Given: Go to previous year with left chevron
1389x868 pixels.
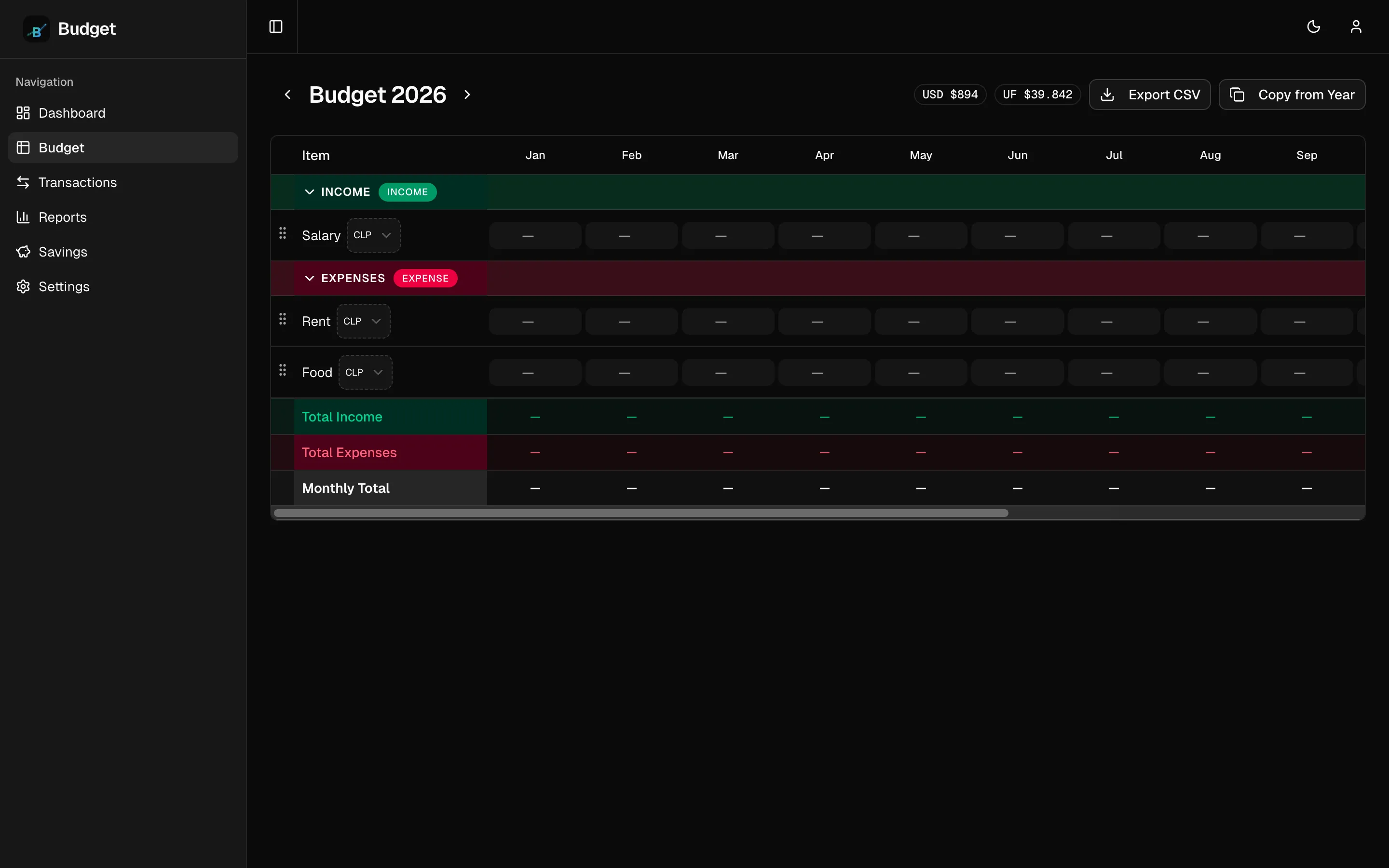Looking at the screenshot, I should click(287, 94).
